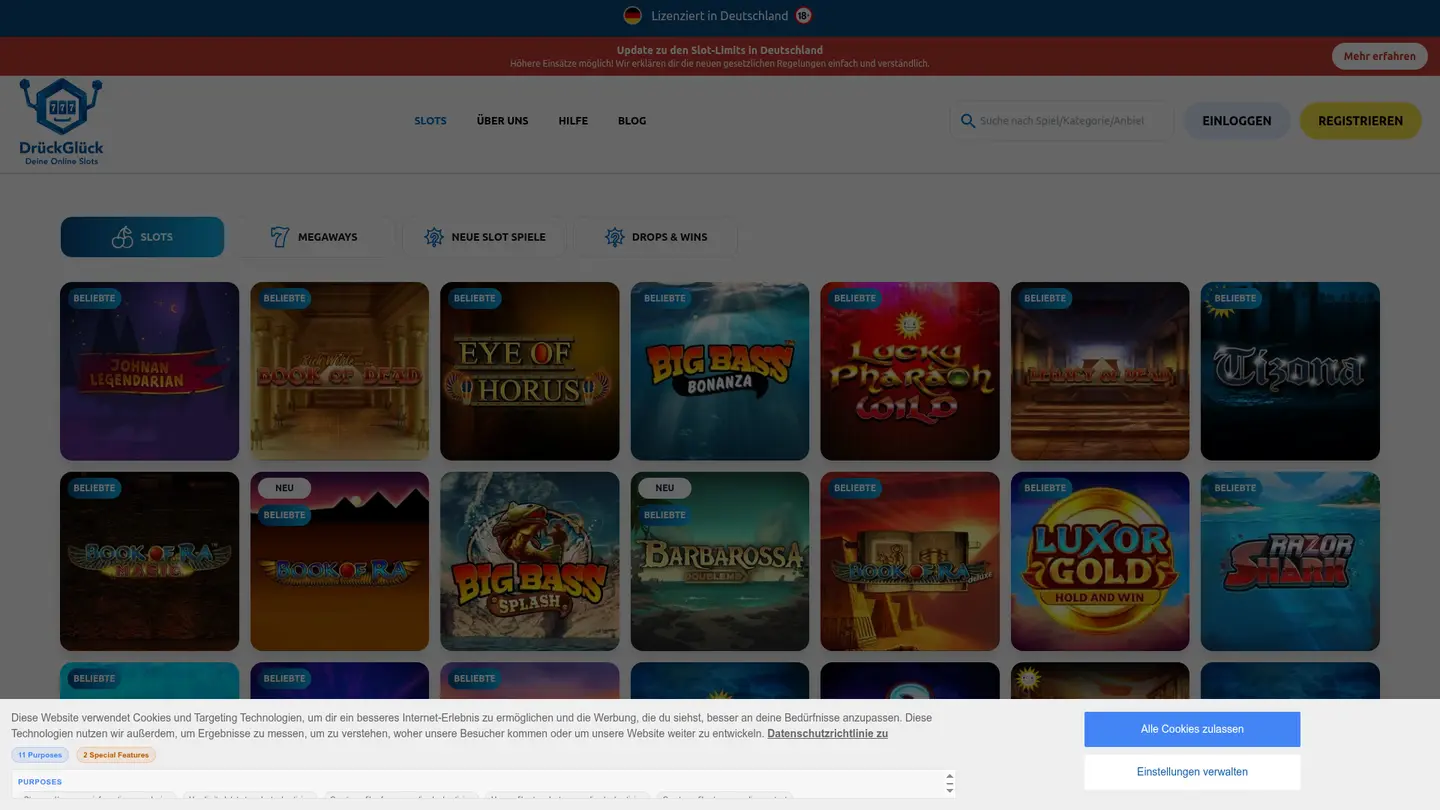This screenshot has height=810, width=1440.
Task: Open the Book of Dead game
Action: (340, 371)
